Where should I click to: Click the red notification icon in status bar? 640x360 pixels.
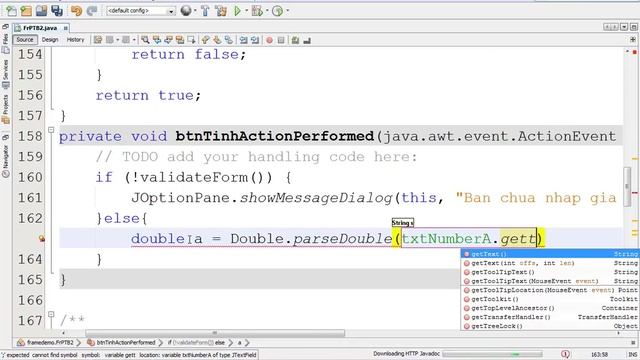point(565,354)
